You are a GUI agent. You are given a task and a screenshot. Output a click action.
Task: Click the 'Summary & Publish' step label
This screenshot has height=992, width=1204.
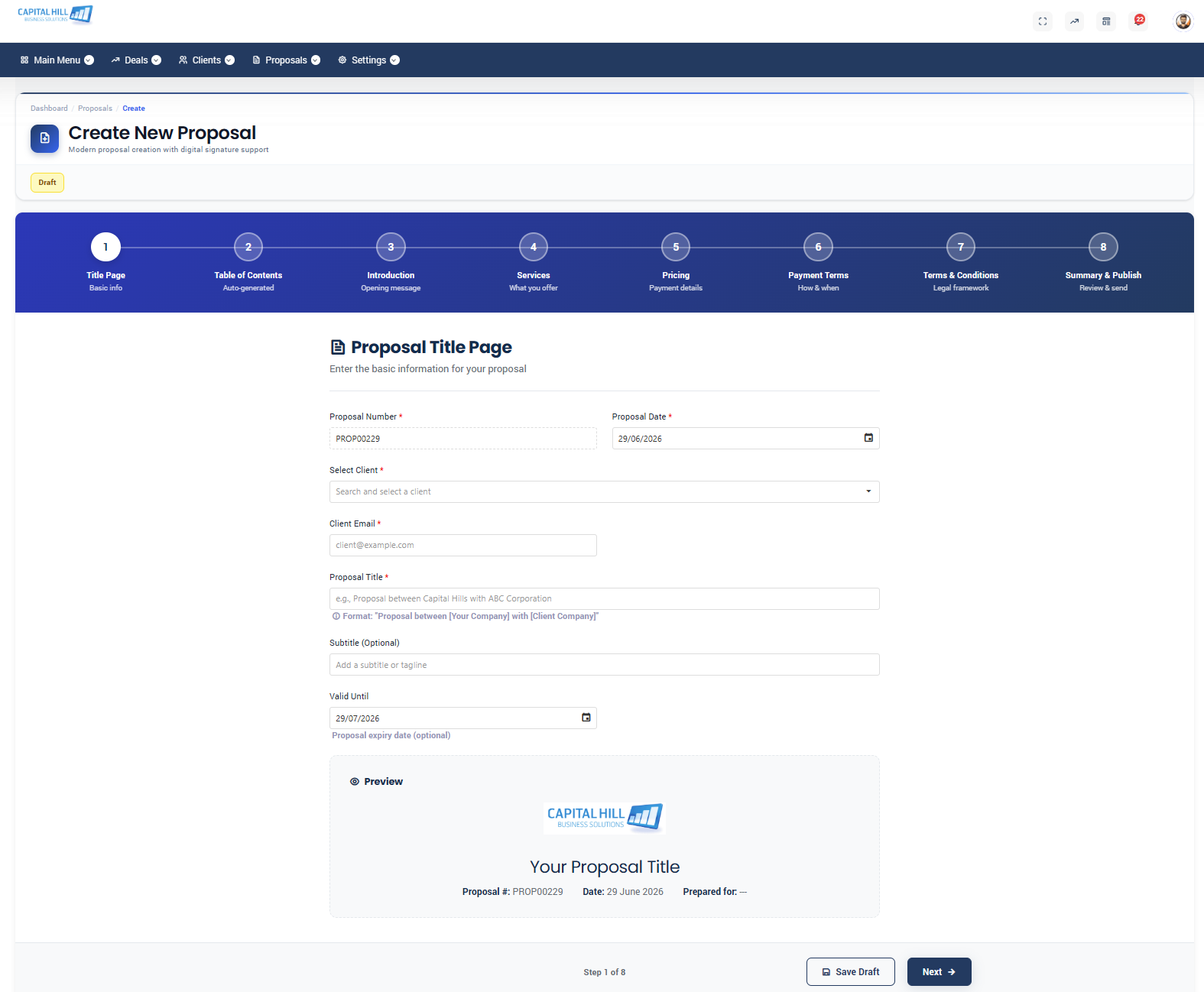[1103, 275]
